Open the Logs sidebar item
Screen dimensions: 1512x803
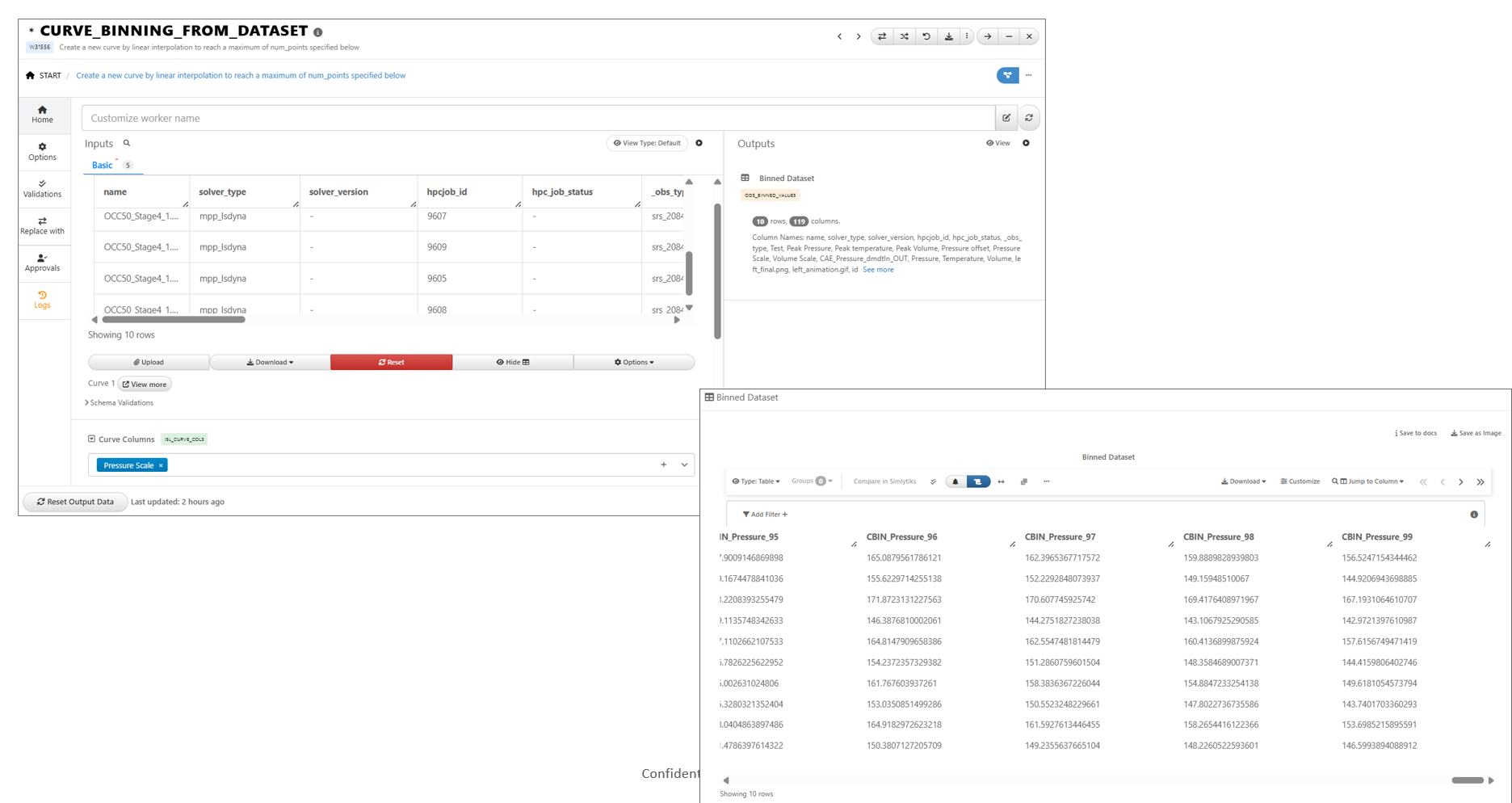pyautogui.click(x=42, y=300)
